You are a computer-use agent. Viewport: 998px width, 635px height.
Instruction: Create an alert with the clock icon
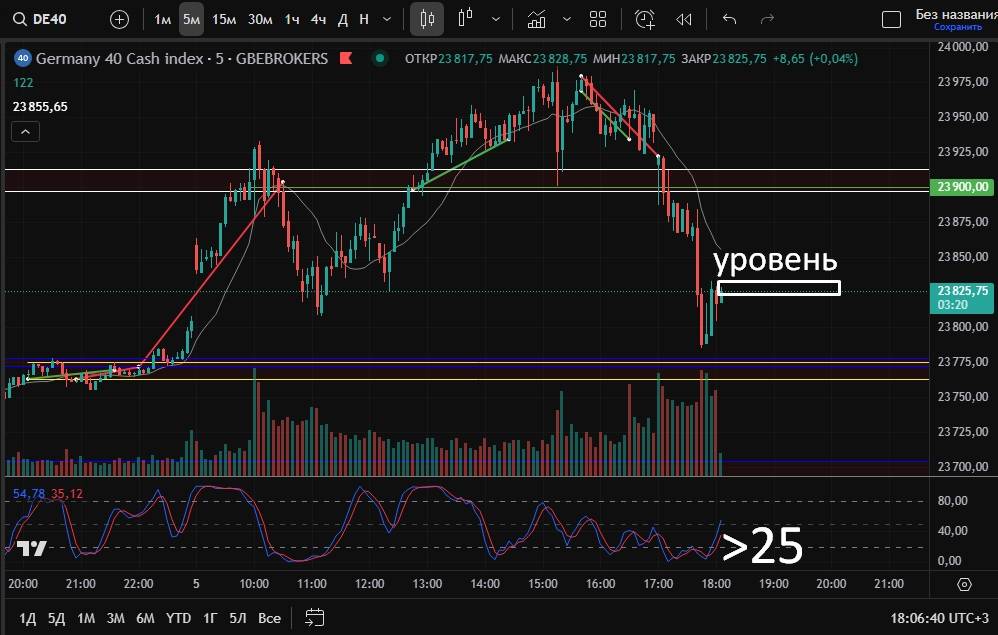pos(645,19)
